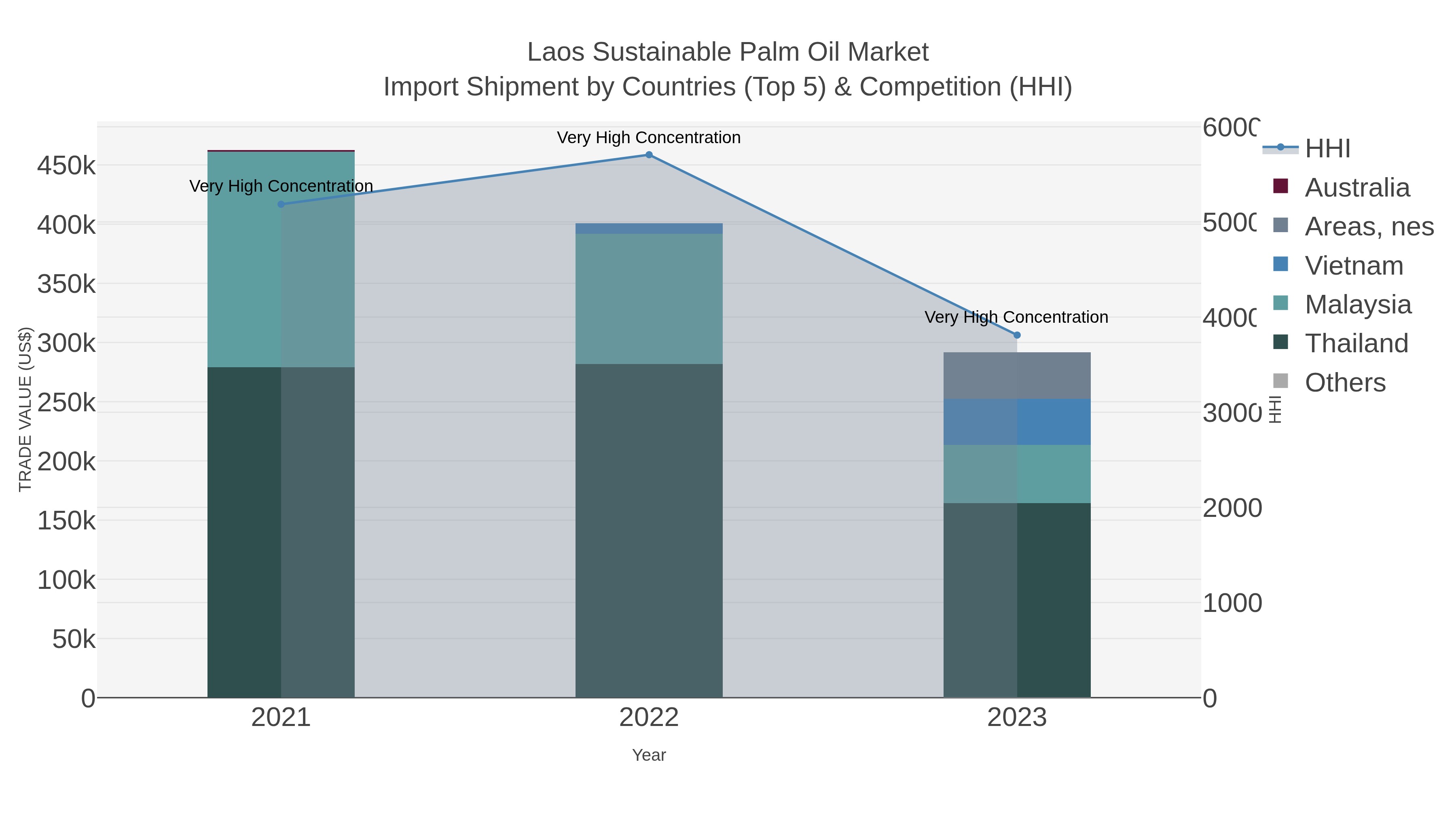This screenshot has width=1456, height=819.
Task: Click the 2000 HHI axis tick label
Action: pos(1232,508)
